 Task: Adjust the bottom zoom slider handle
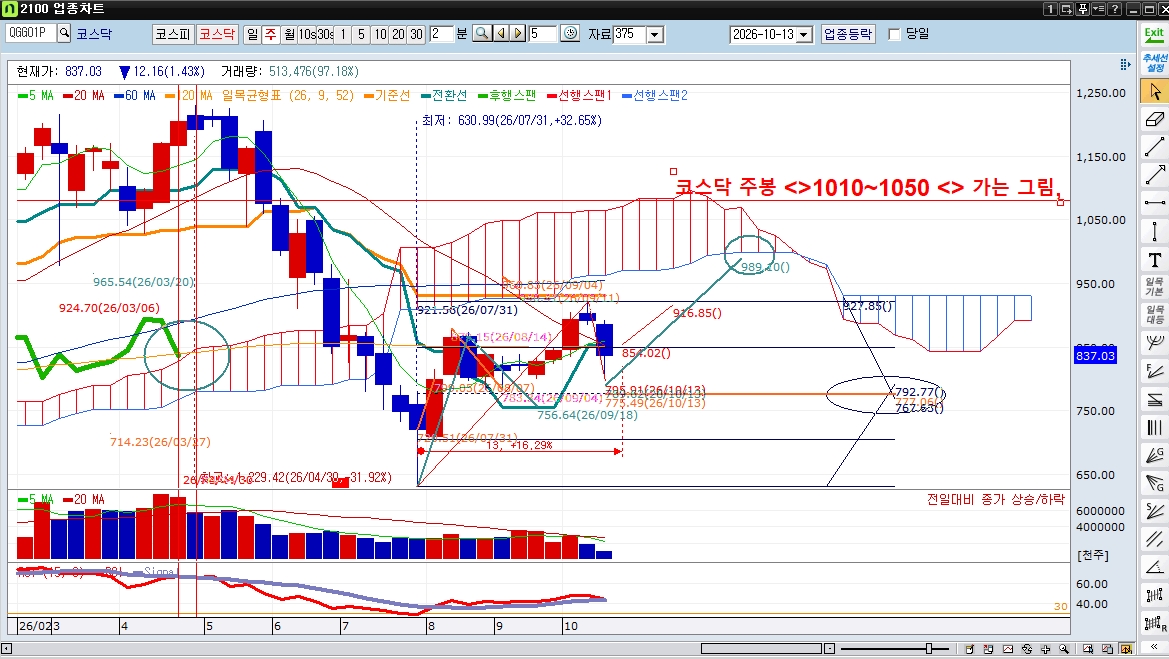(x=929, y=649)
